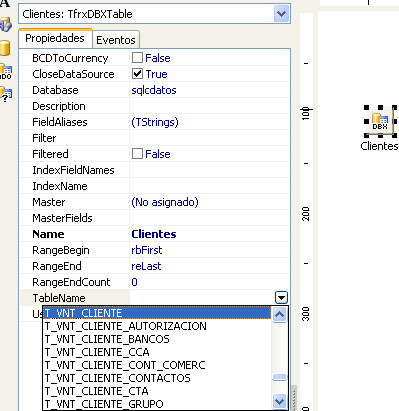The height and width of the screenshot is (411, 399).
Task: Select T_VNT_CLIENTE_GRUPO table entry
Action: (x=157, y=404)
